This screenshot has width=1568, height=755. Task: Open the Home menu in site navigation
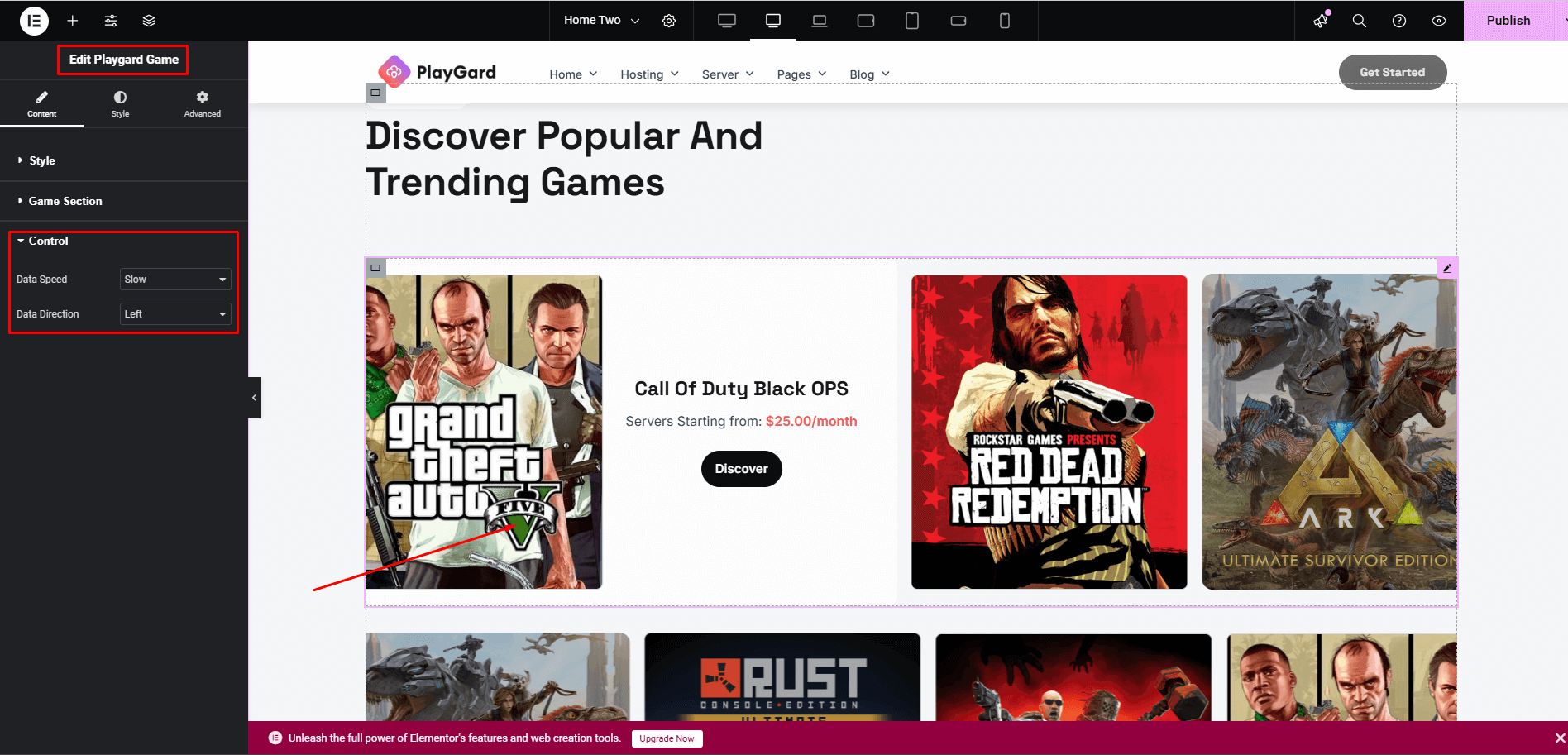[x=573, y=74]
